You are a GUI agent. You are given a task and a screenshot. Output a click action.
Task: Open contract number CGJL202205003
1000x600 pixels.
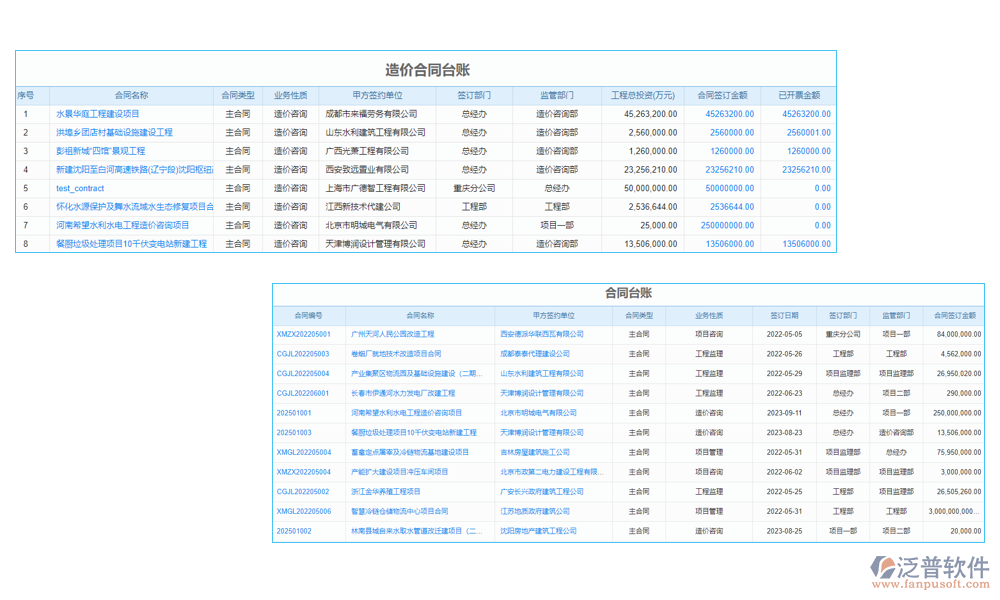(x=303, y=354)
